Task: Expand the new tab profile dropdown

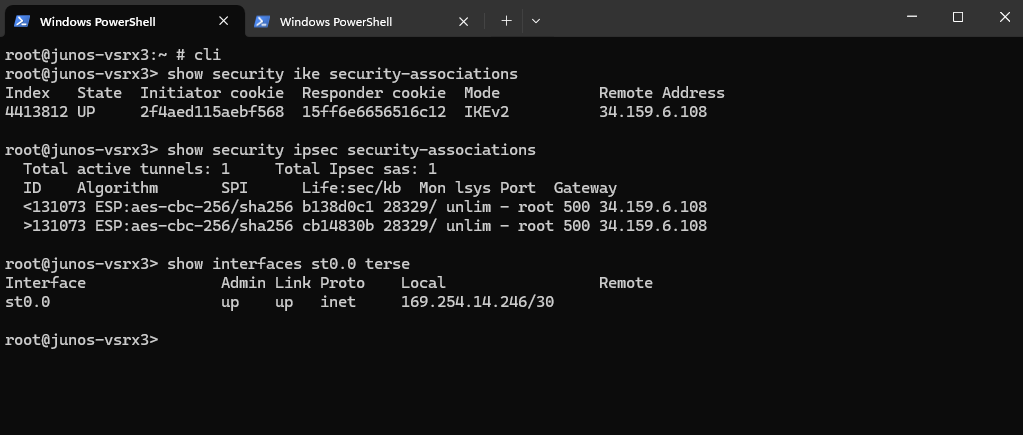Action: (x=536, y=22)
